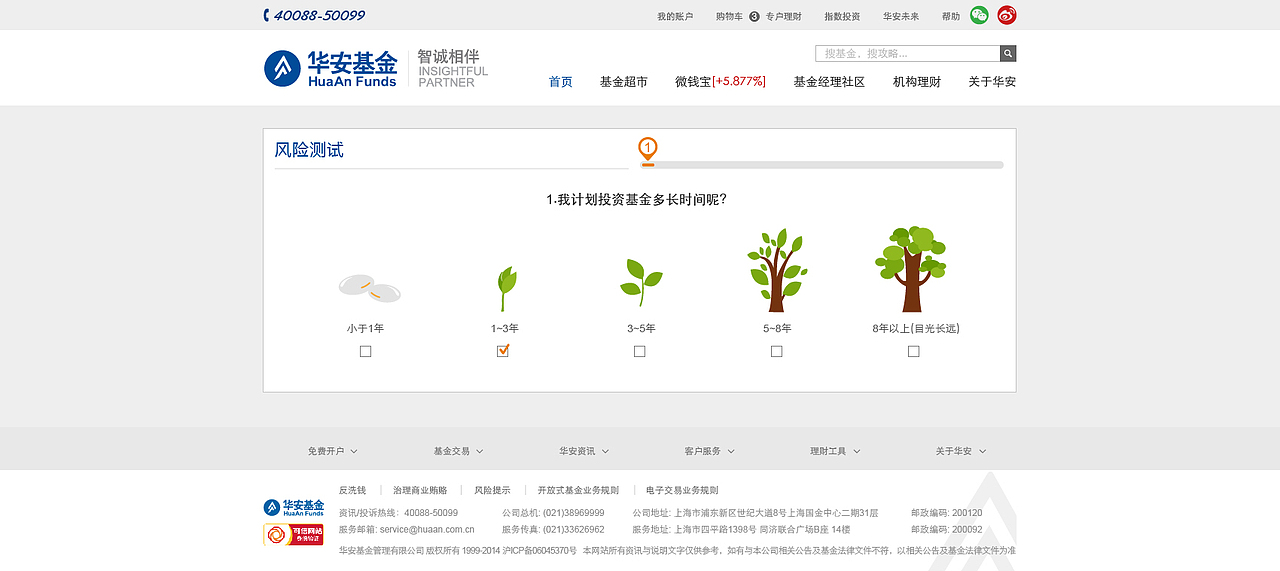The image size is (1280, 571).
Task: Check the 小于1年 checkbox
Action: pyautogui.click(x=365, y=351)
